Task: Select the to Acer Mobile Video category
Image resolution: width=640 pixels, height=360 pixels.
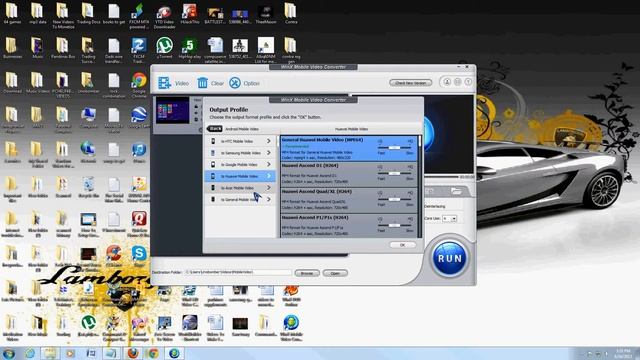Action: pyautogui.click(x=240, y=188)
